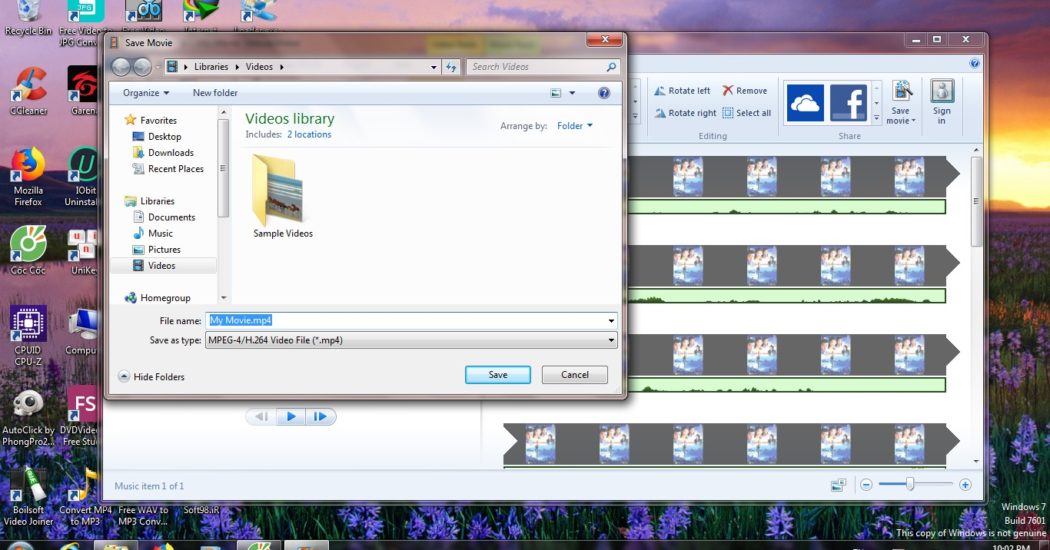Open the views options dropdown arrow
This screenshot has width=1050, height=550.
[572, 93]
